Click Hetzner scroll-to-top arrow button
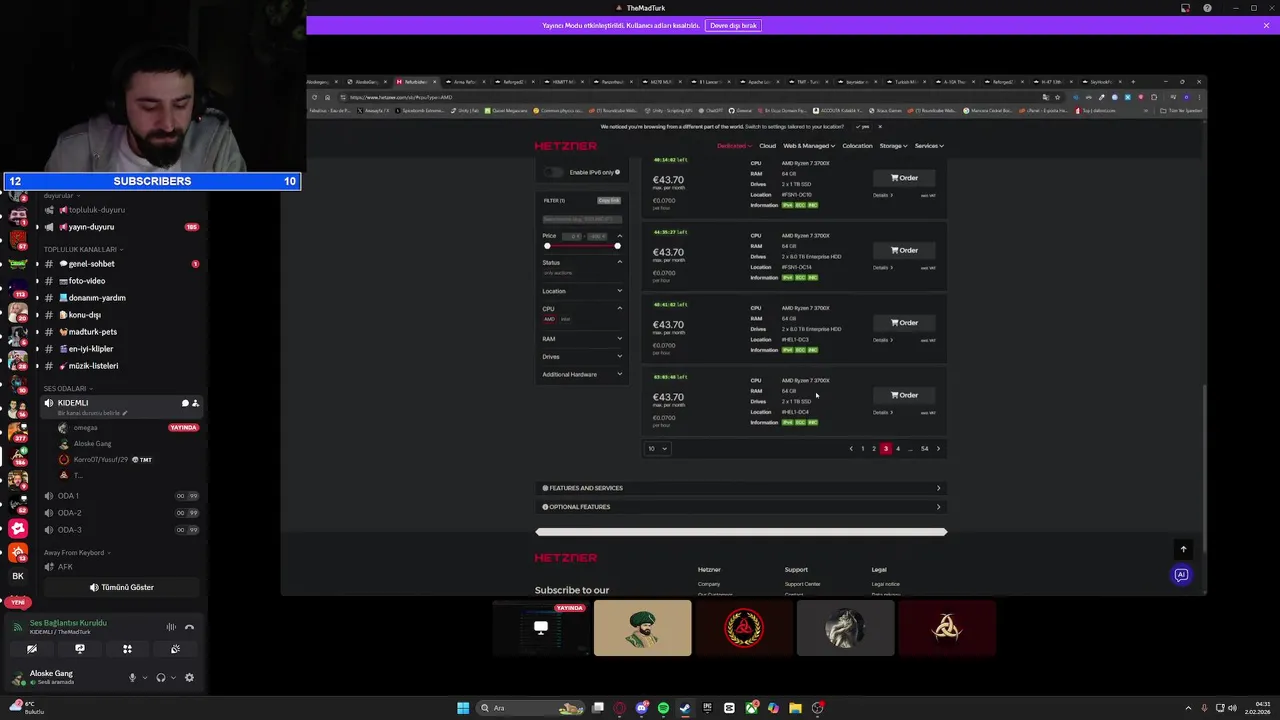The image size is (1280, 720). (x=1183, y=549)
